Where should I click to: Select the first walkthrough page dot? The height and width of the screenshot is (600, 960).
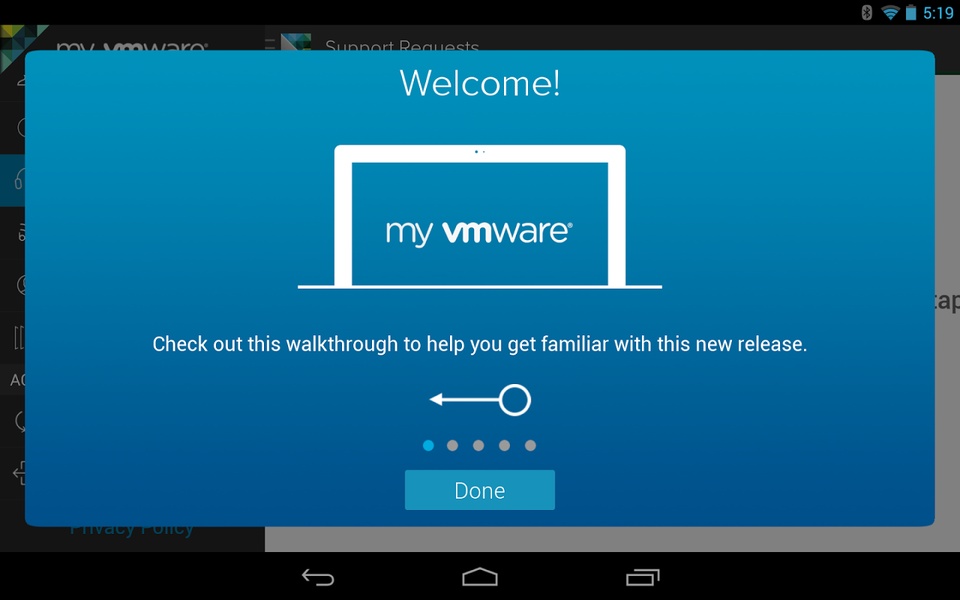coord(429,445)
